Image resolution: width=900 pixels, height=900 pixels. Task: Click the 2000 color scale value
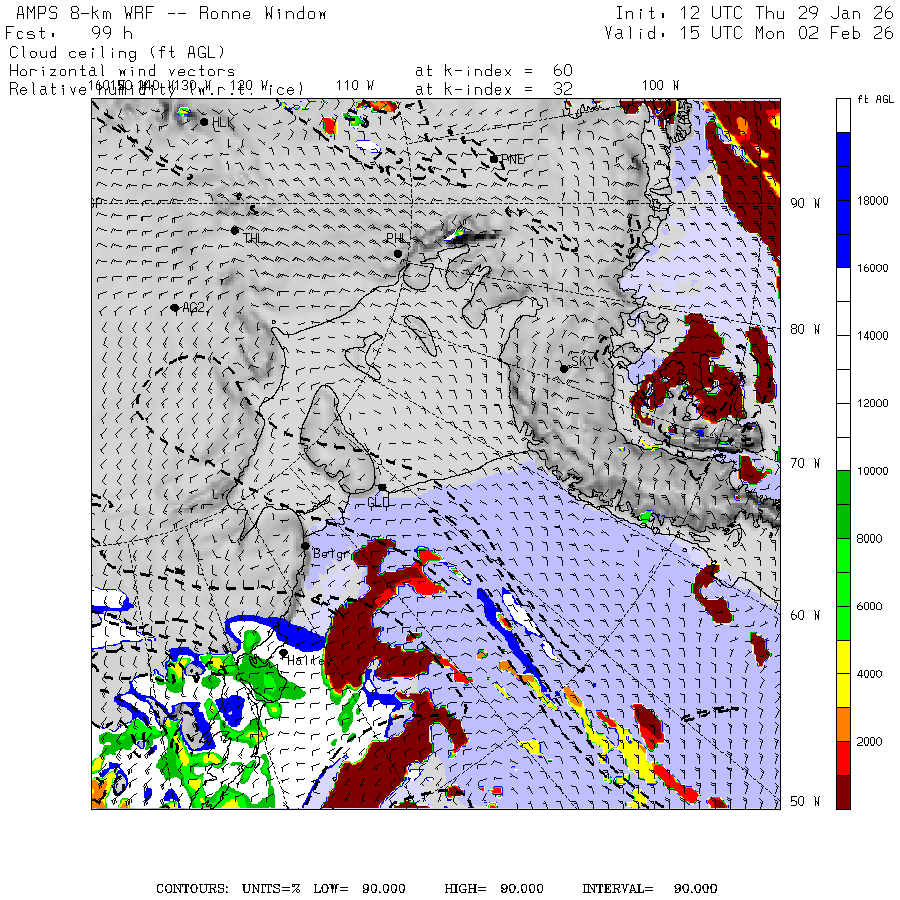pos(869,742)
